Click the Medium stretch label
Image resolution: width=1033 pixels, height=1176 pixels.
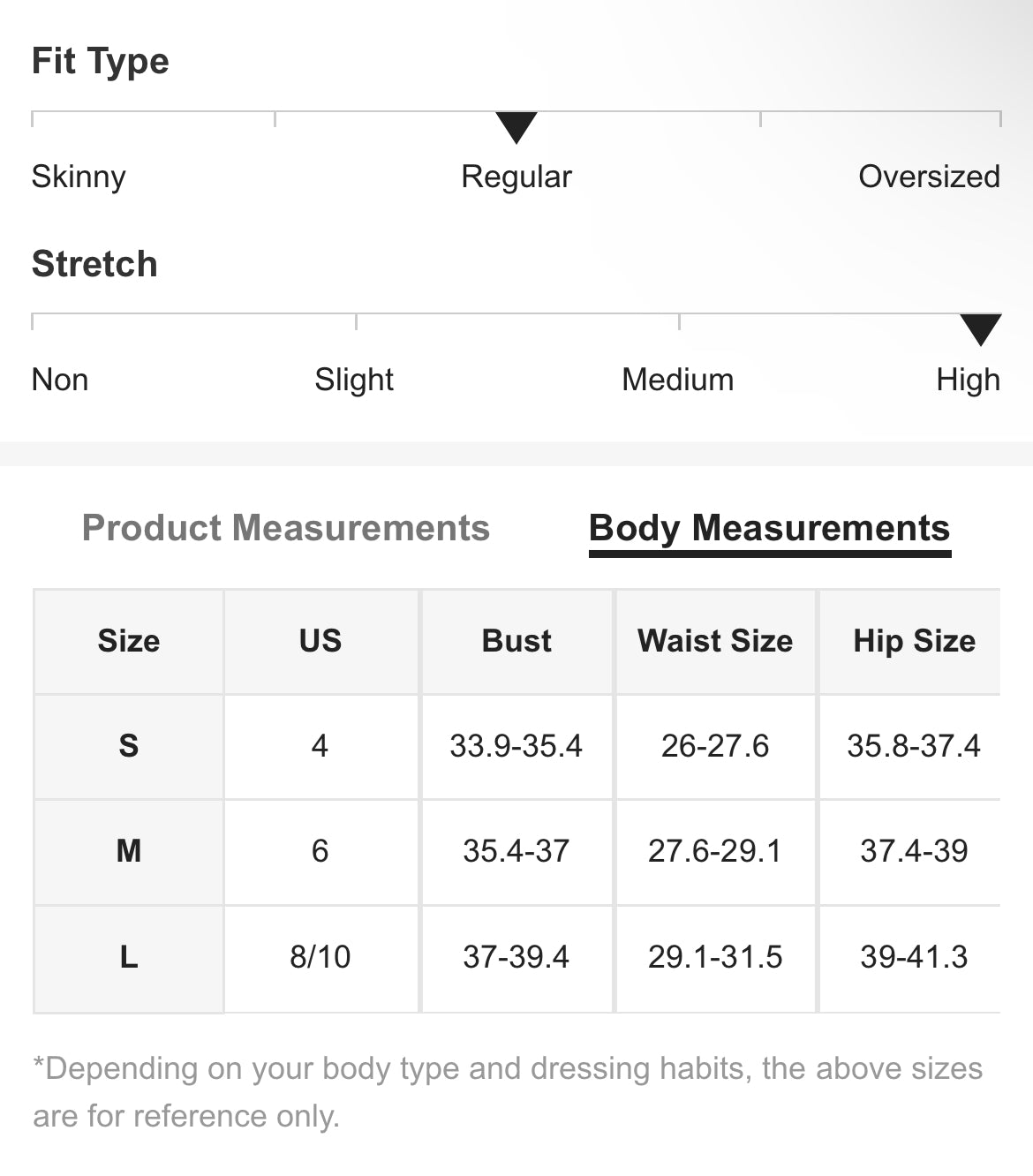pos(677,380)
